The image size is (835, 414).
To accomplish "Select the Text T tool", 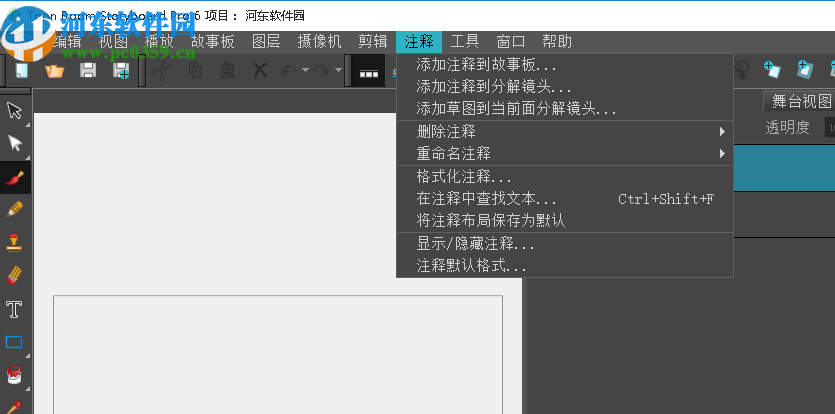I will pyautogui.click(x=14, y=309).
